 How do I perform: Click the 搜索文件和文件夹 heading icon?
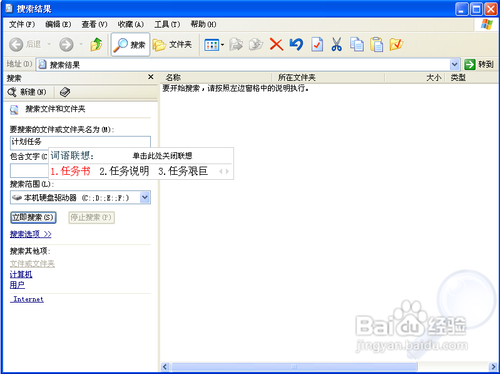pos(14,109)
